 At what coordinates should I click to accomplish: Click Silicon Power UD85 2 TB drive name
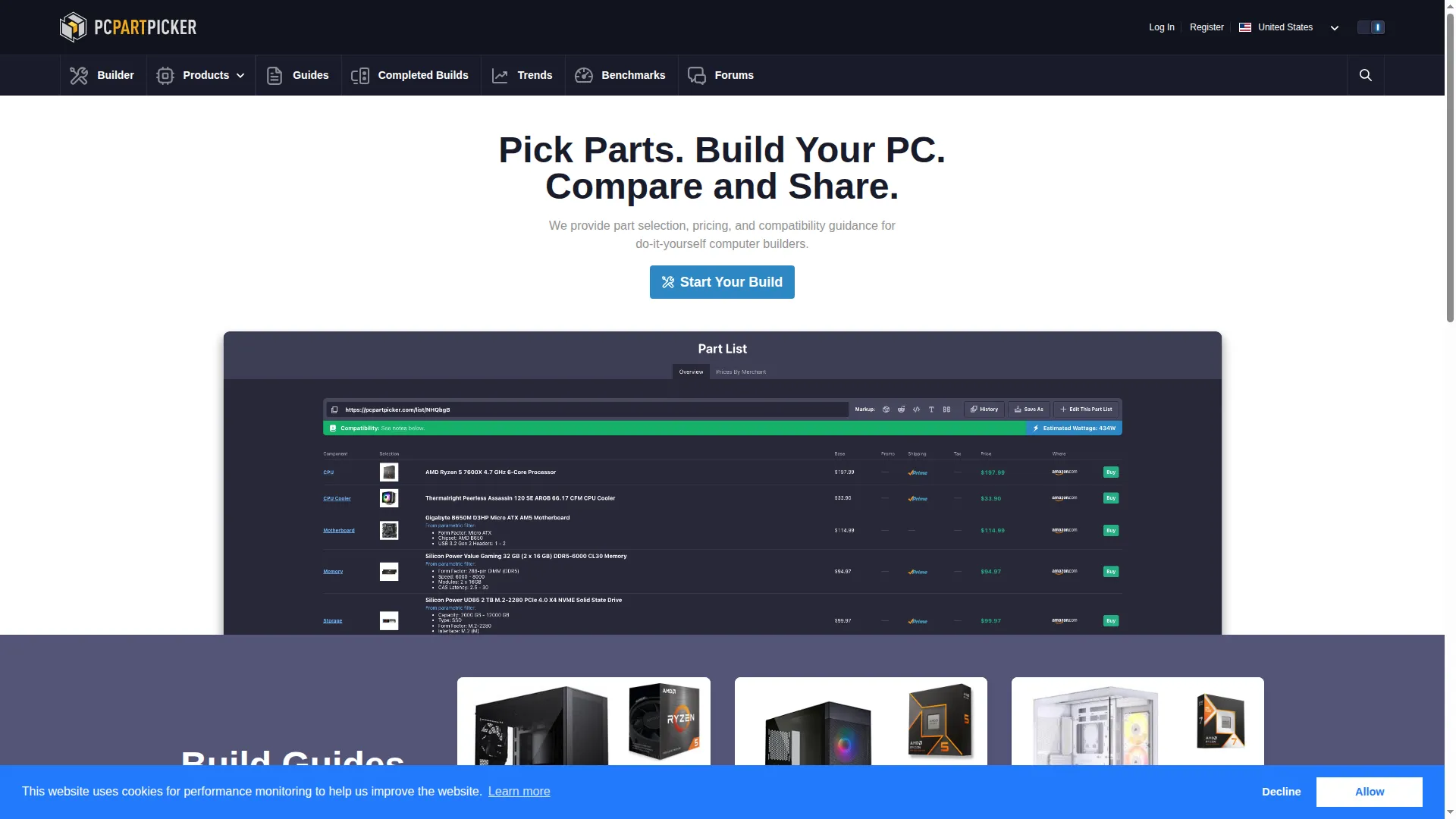pos(523,601)
